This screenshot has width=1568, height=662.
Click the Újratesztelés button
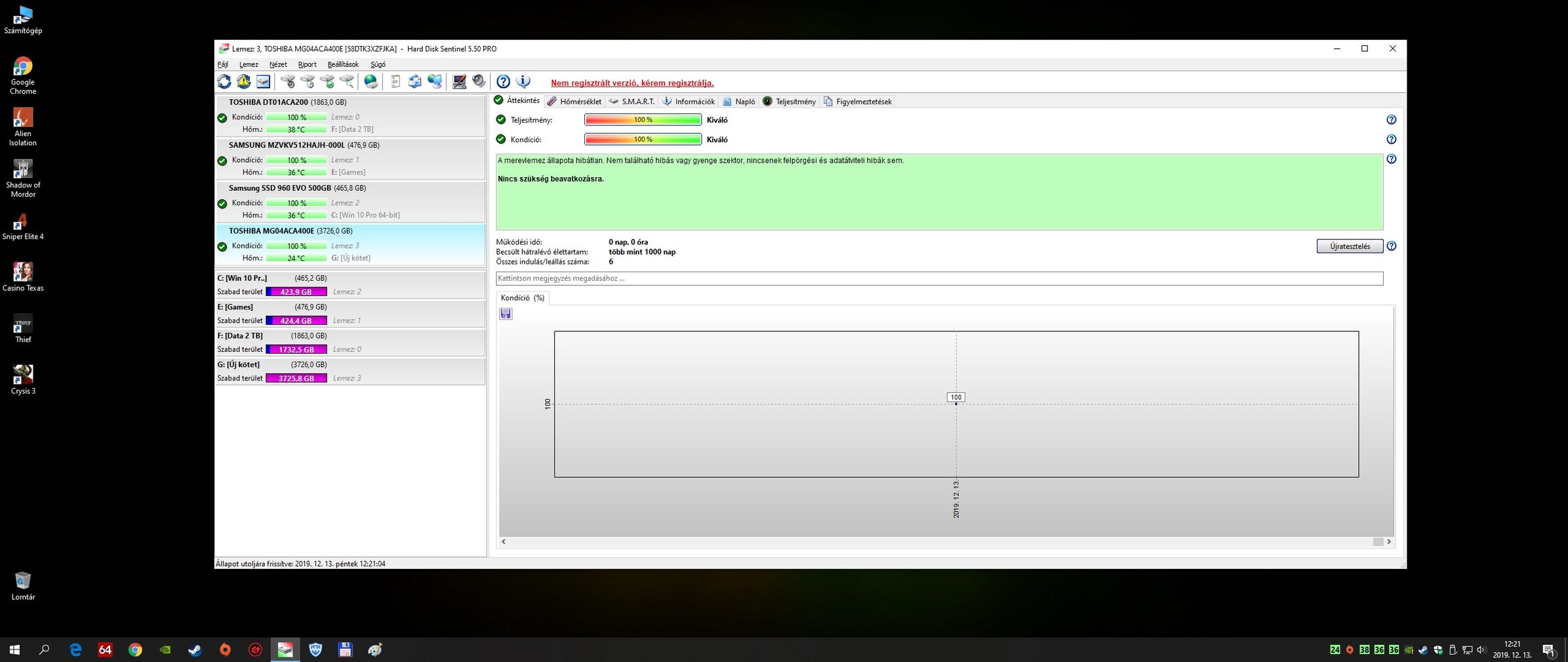pyautogui.click(x=1350, y=246)
